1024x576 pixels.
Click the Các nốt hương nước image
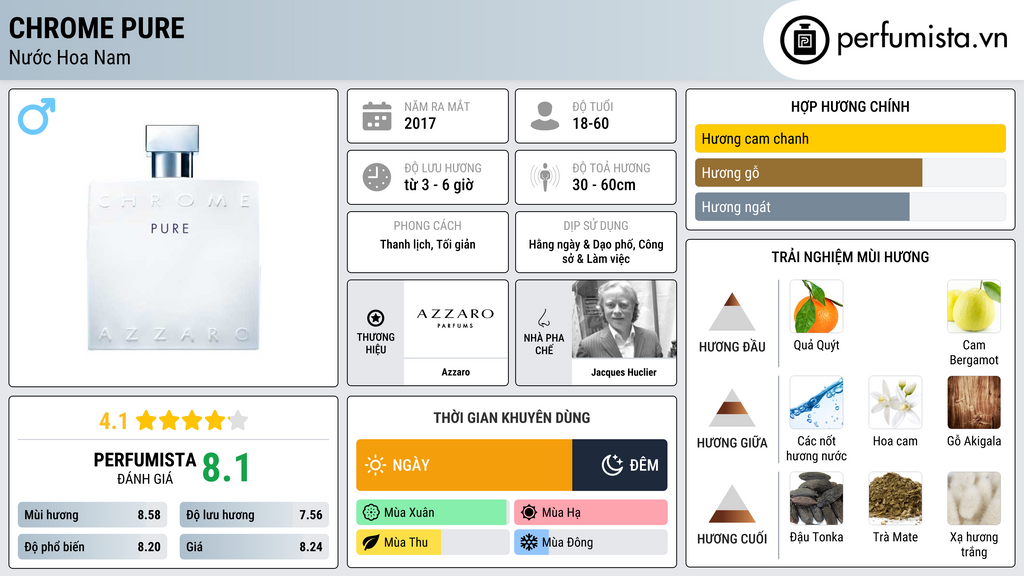[816, 402]
